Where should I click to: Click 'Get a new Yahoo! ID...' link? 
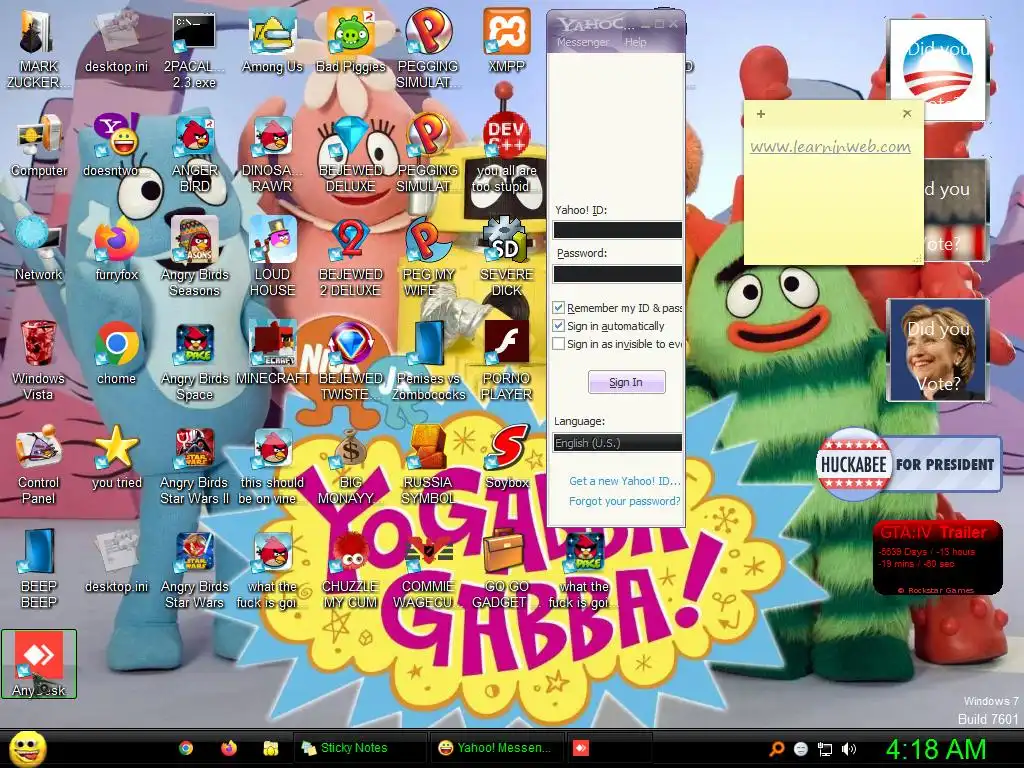[624, 481]
